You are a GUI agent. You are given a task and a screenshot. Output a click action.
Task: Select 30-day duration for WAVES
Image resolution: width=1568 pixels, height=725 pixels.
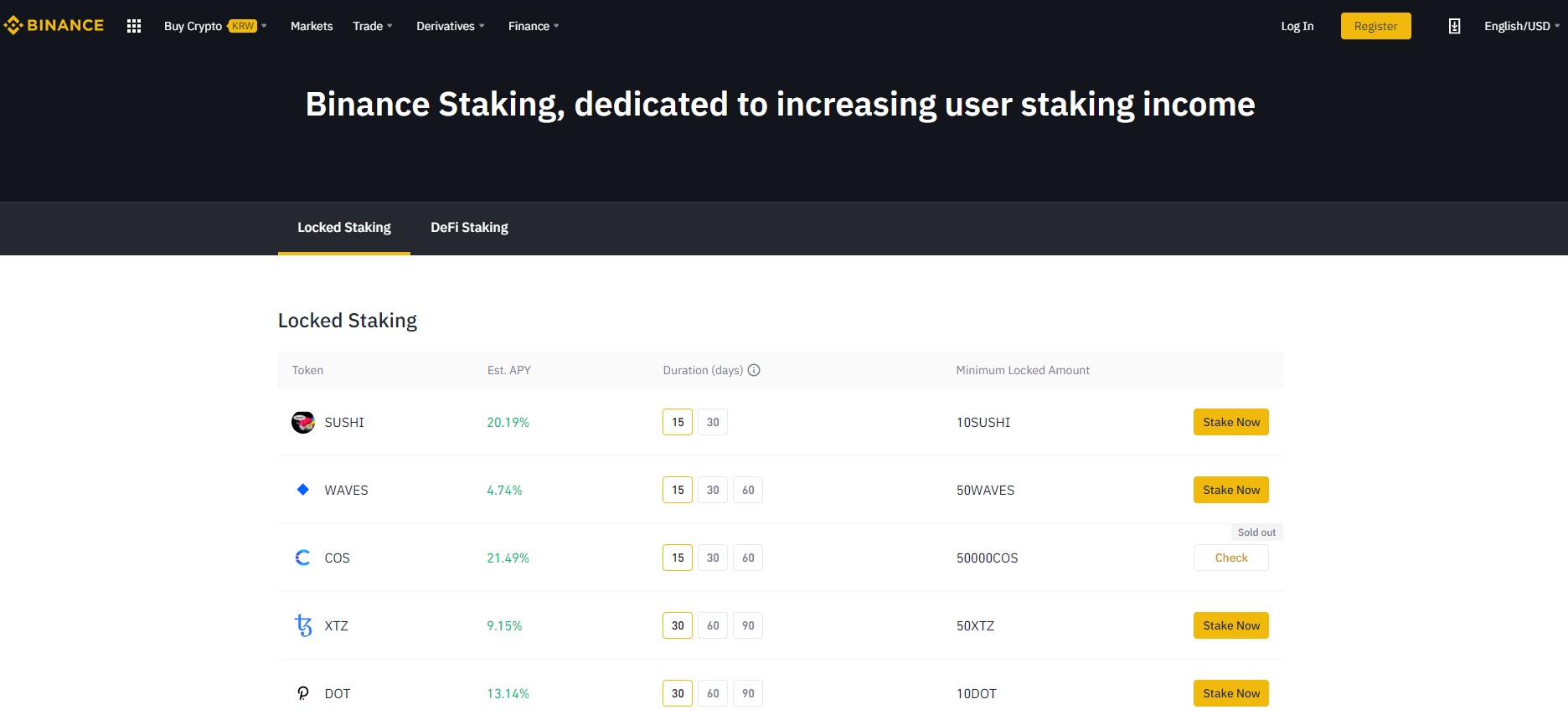pos(713,490)
